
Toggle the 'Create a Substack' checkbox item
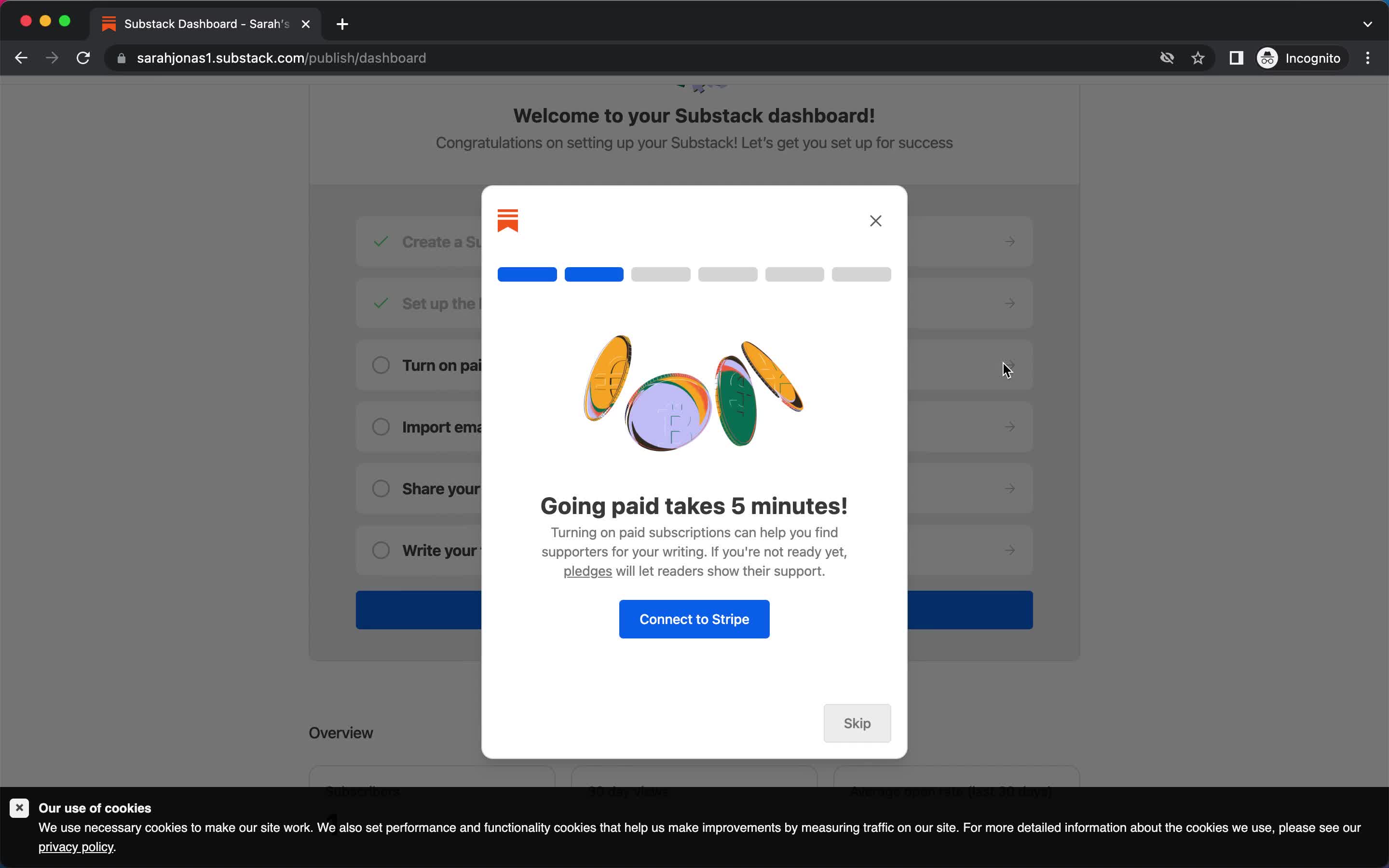[x=381, y=241]
